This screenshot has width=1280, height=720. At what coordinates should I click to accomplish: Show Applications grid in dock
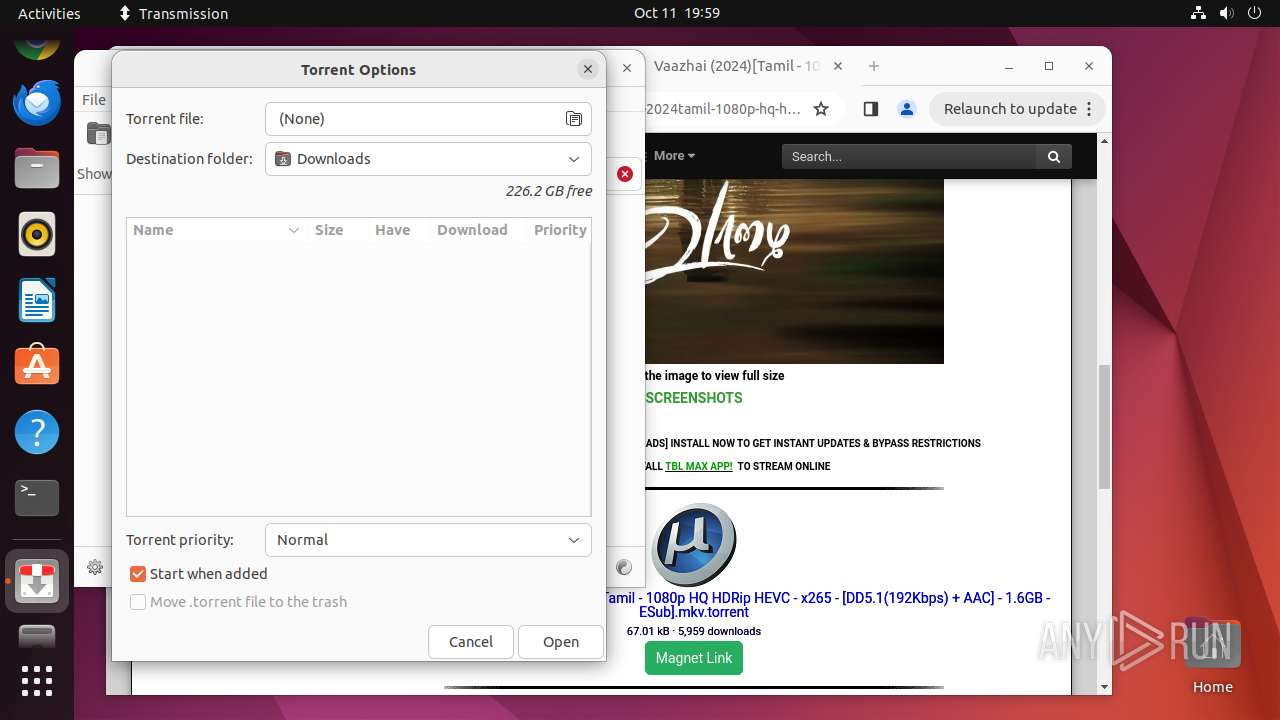pyautogui.click(x=37, y=681)
